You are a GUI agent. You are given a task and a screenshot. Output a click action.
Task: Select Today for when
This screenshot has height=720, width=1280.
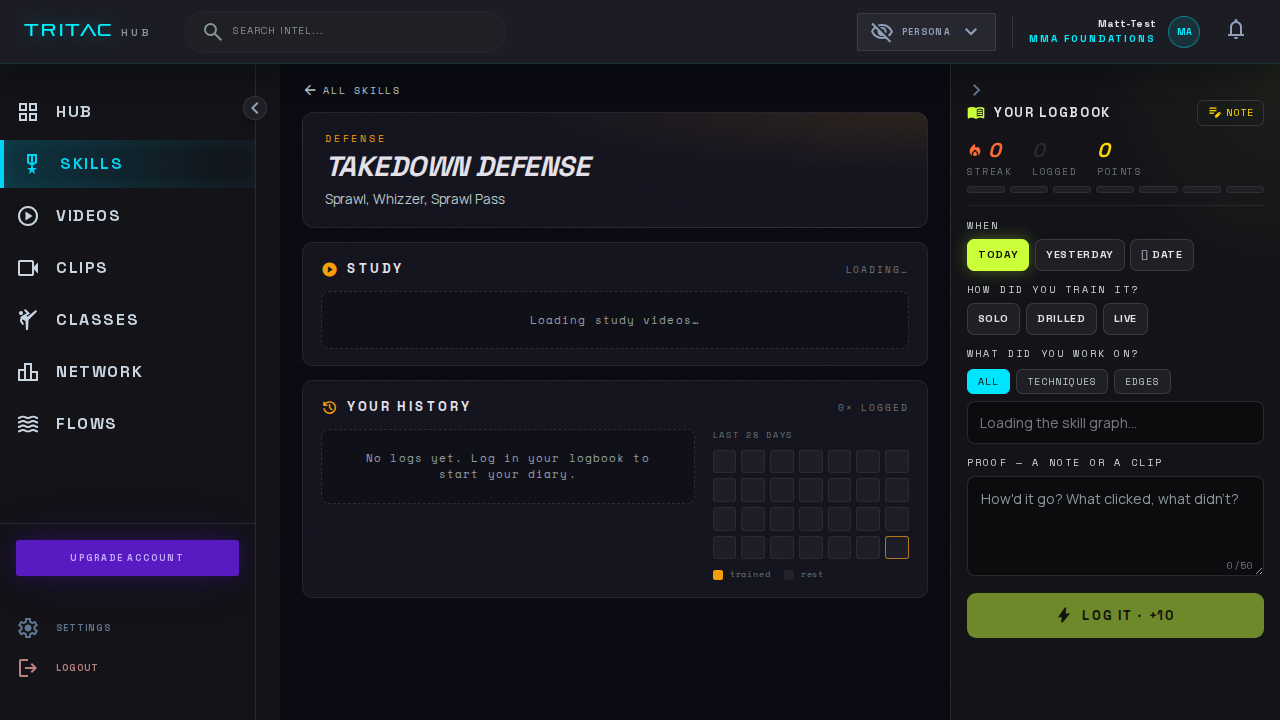point(998,255)
